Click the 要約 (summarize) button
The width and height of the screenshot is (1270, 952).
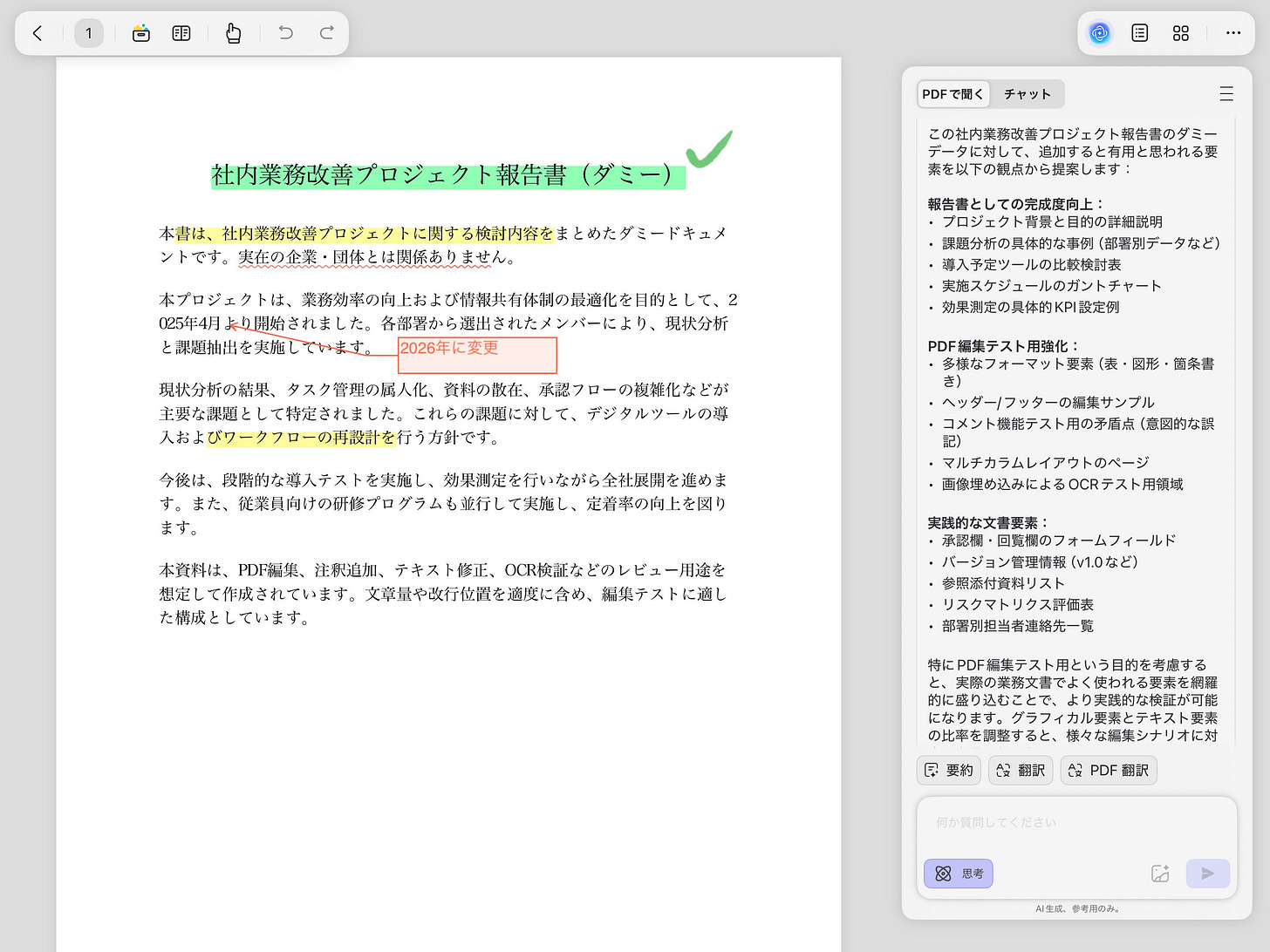948,770
